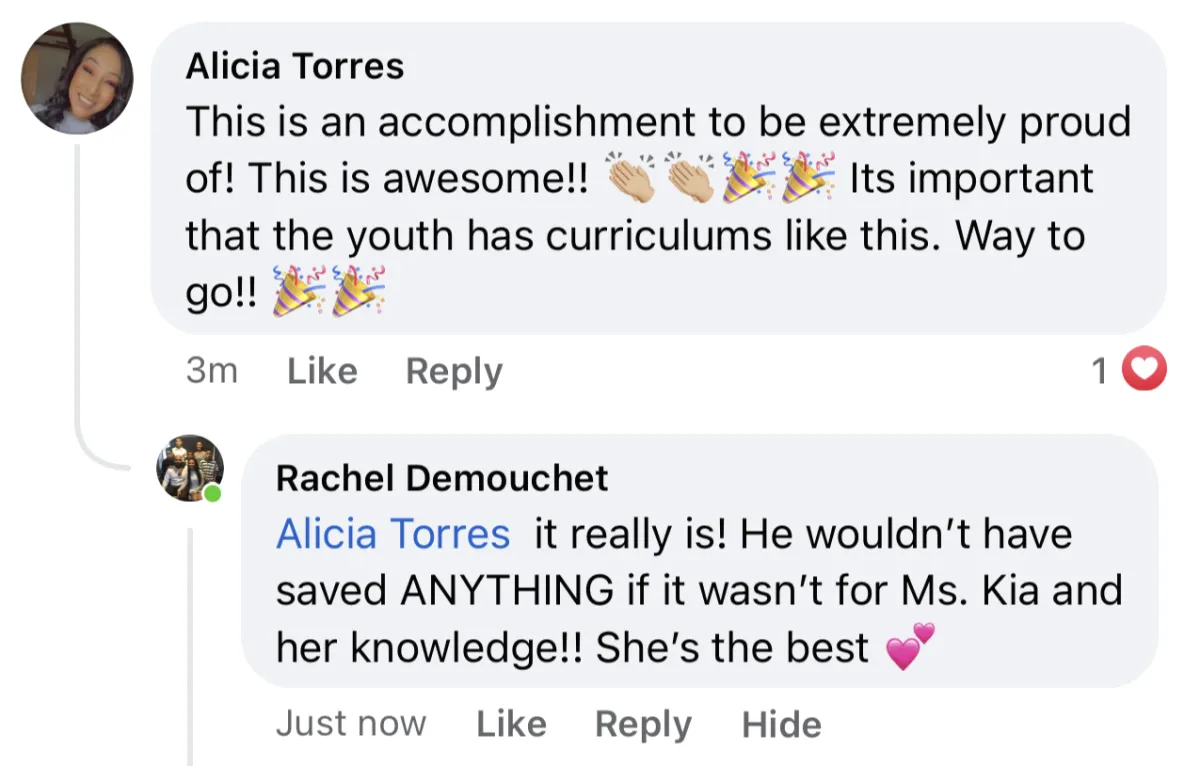Hide Rachel Demouchet's reply
Viewport: 1200px width, 766px height.
[781, 724]
